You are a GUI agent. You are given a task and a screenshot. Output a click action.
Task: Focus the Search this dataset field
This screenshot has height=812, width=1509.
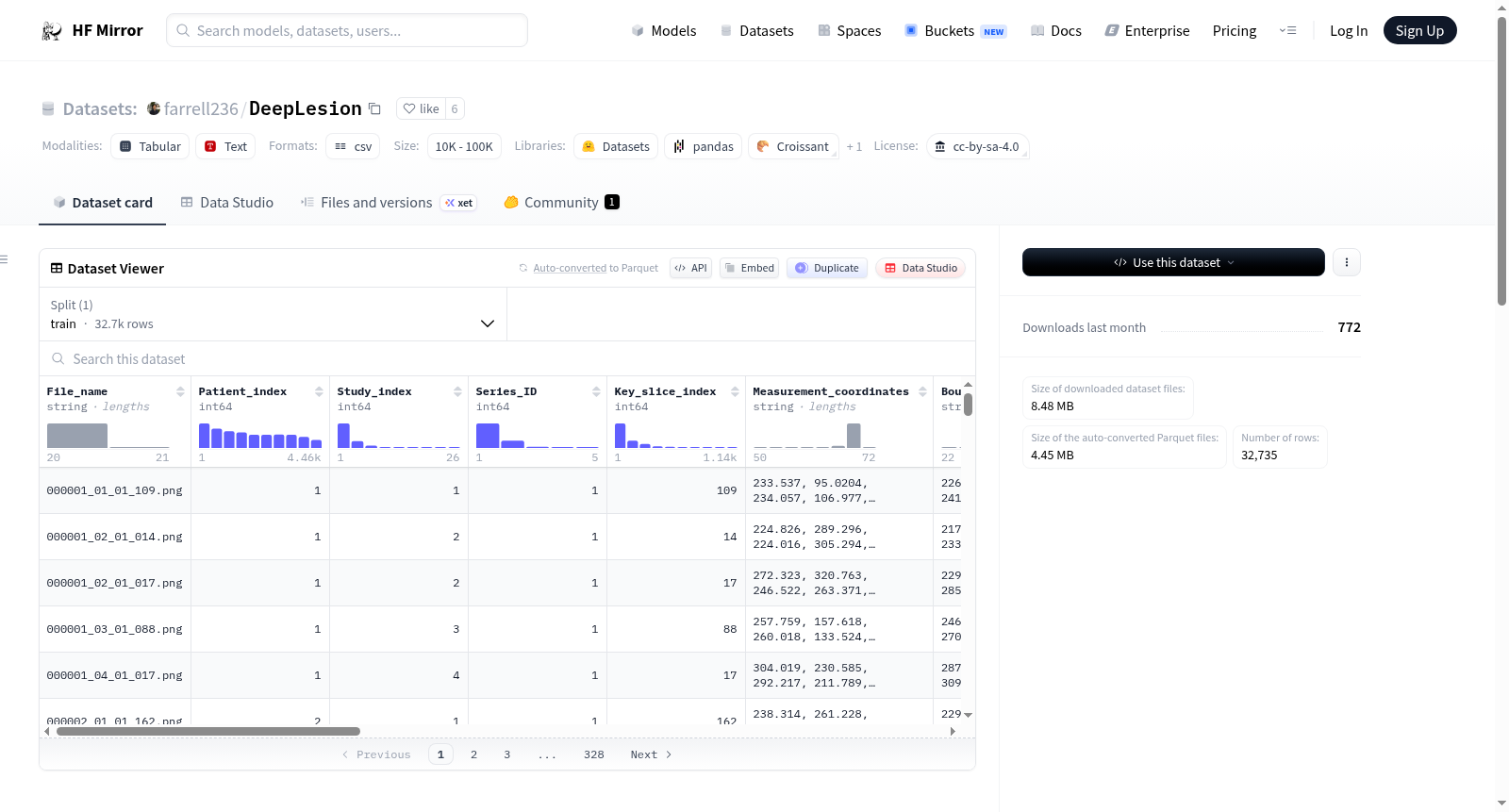point(507,359)
